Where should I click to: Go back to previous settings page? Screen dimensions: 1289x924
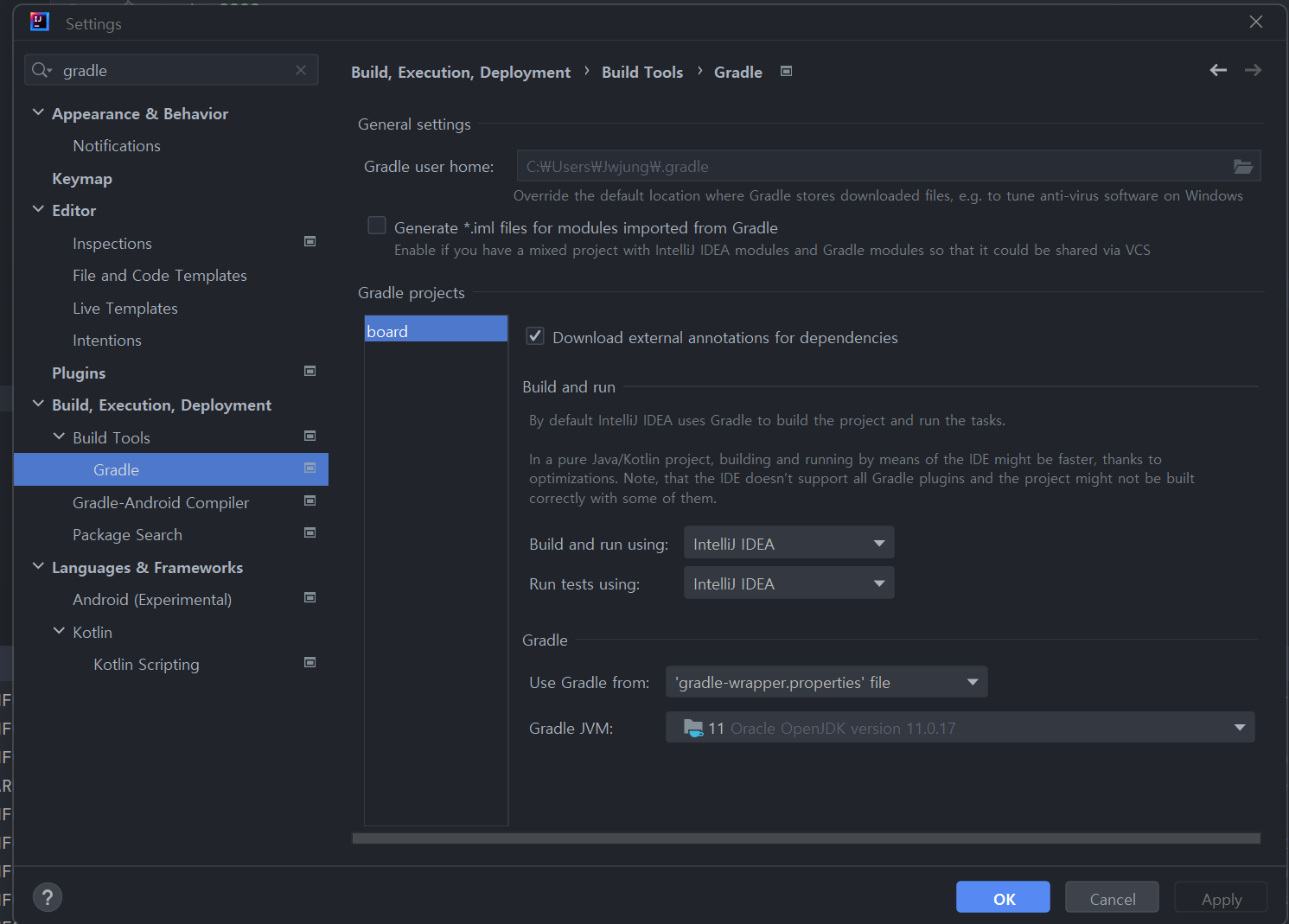tap(1218, 70)
